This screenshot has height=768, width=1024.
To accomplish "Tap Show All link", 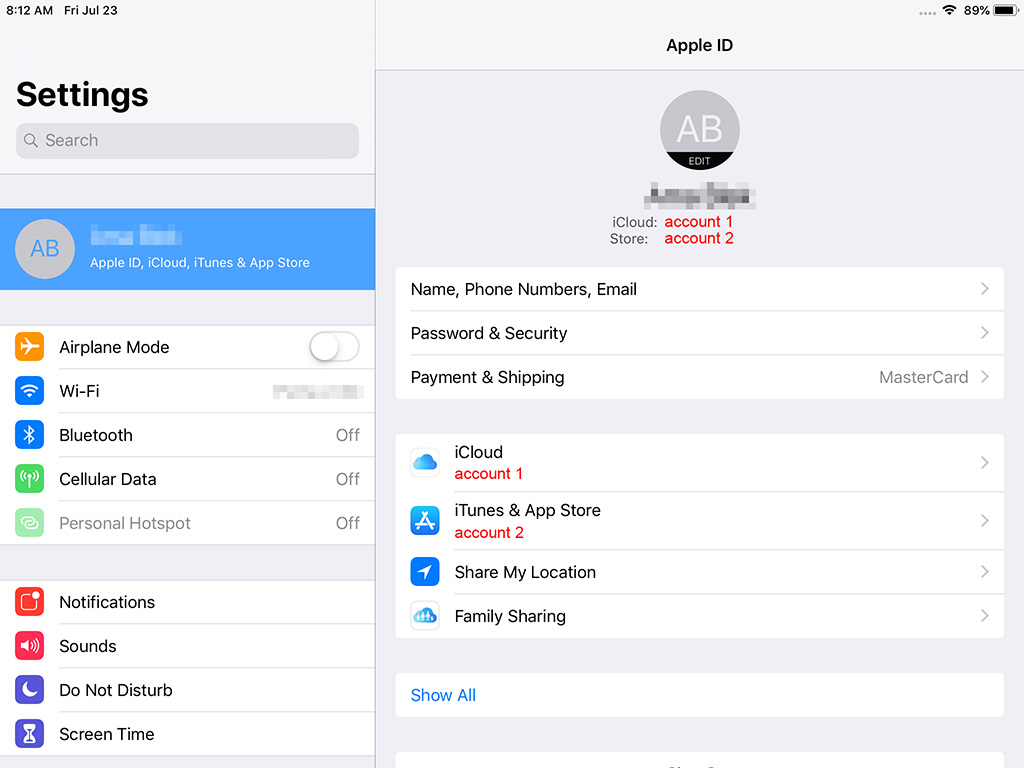I will click(x=443, y=695).
